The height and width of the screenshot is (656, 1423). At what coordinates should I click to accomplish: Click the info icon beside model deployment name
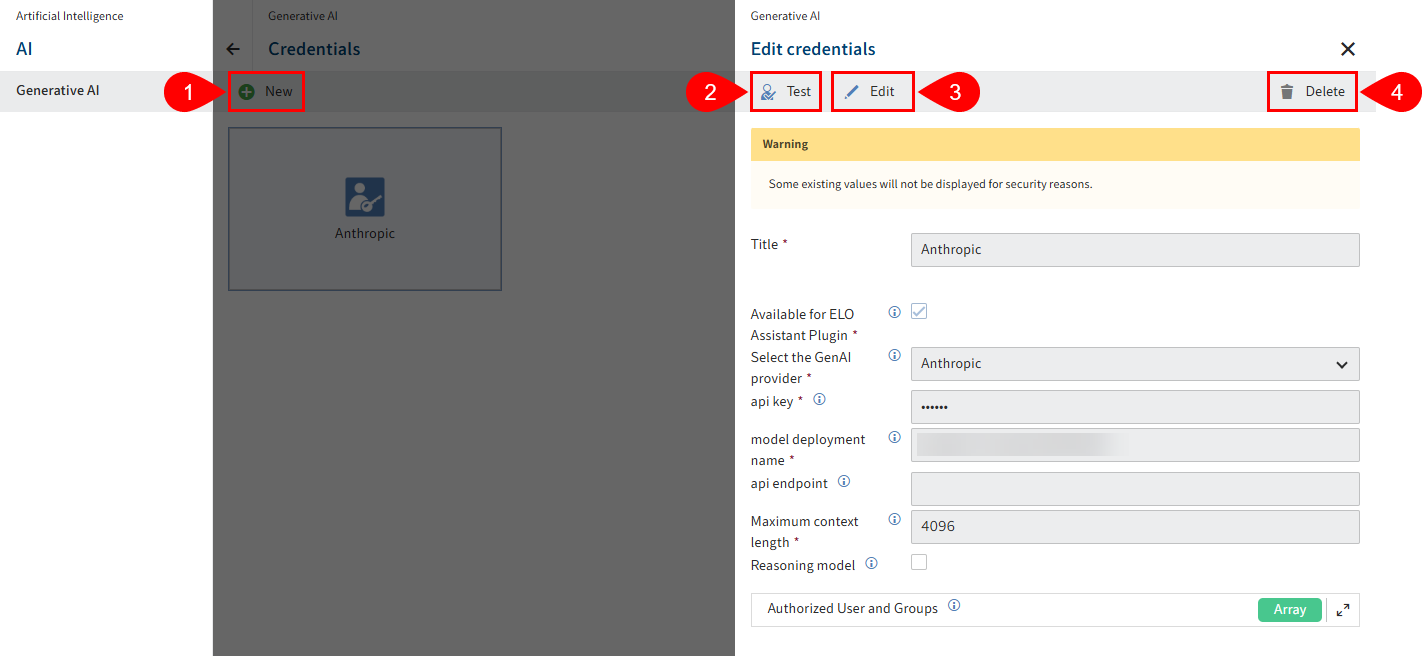(894, 437)
